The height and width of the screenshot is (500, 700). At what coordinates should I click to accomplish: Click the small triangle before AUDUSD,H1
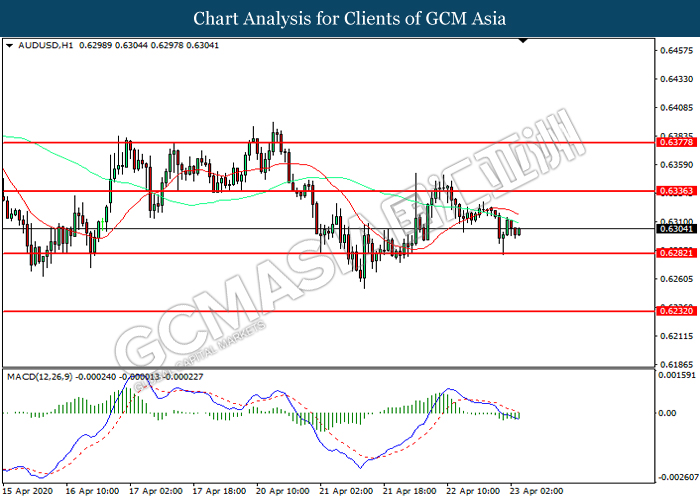click(9, 46)
